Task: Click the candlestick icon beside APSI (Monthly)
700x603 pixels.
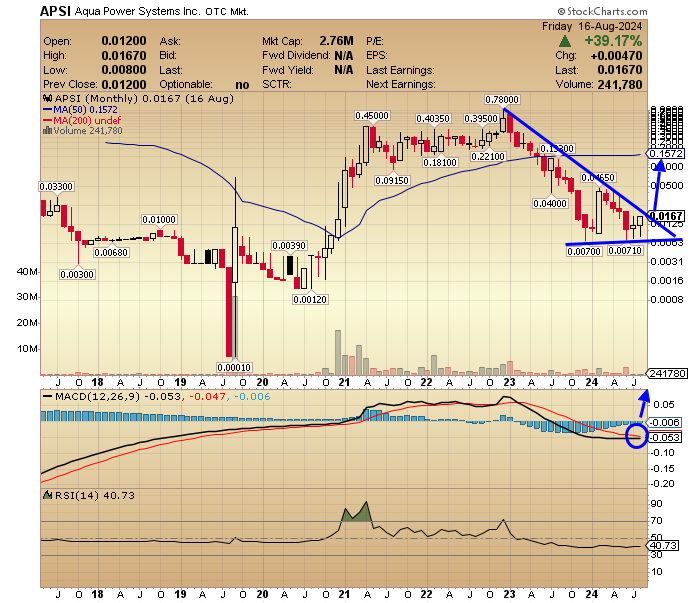Action: click(47, 98)
